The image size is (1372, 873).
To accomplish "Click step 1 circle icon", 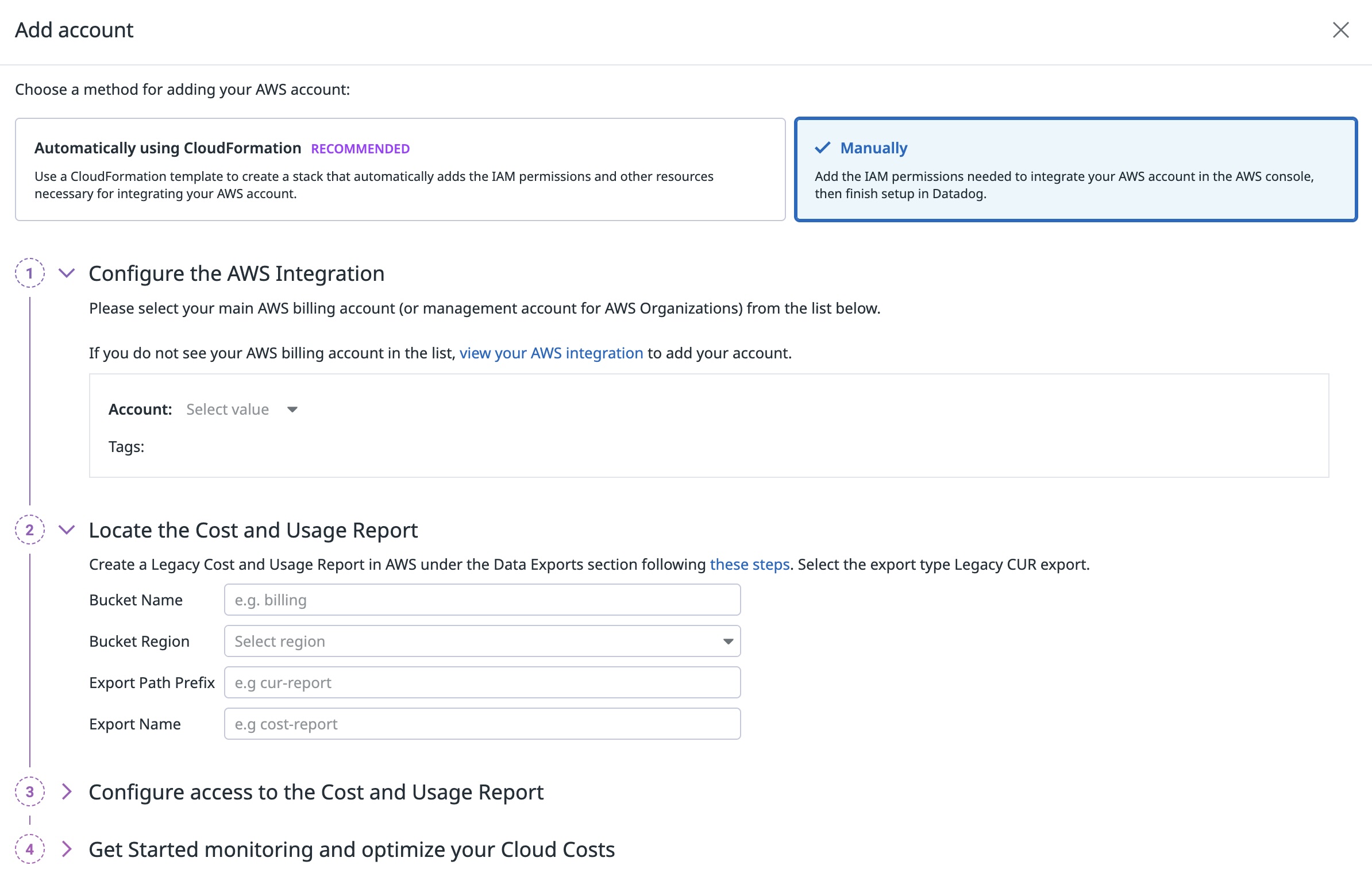I will coord(30,273).
